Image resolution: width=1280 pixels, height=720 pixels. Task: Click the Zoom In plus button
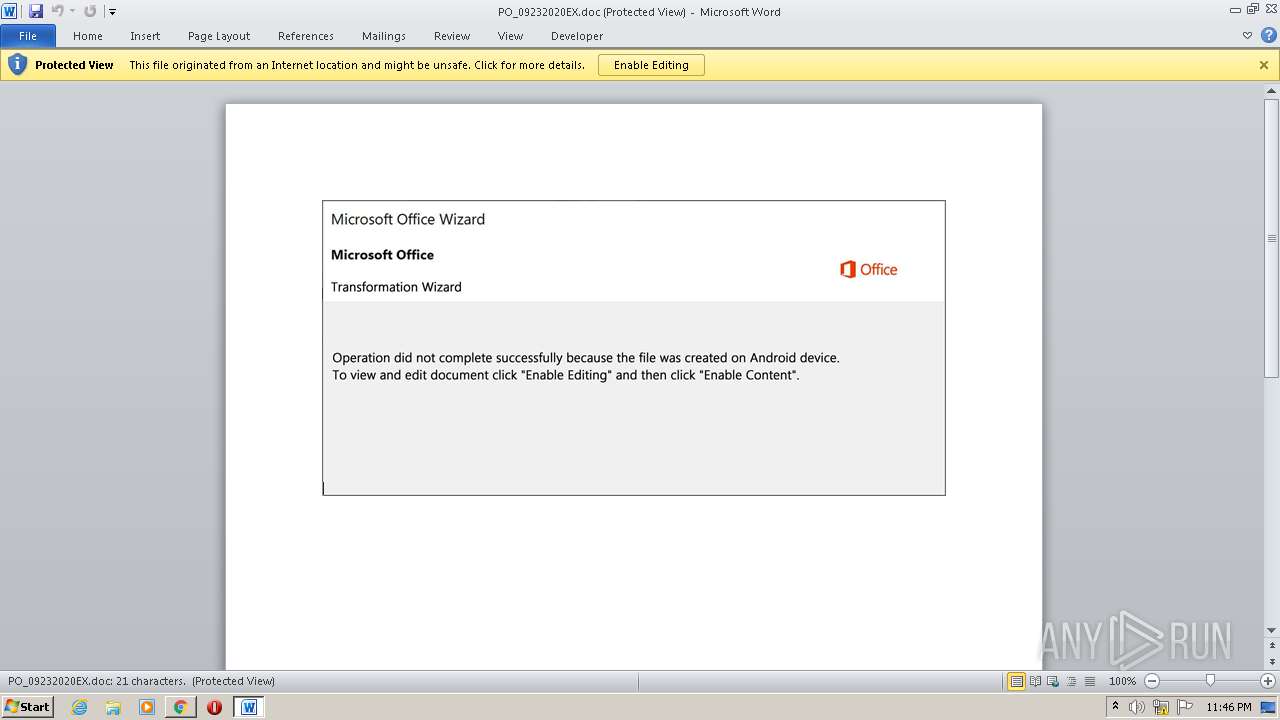tap(1268, 681)
